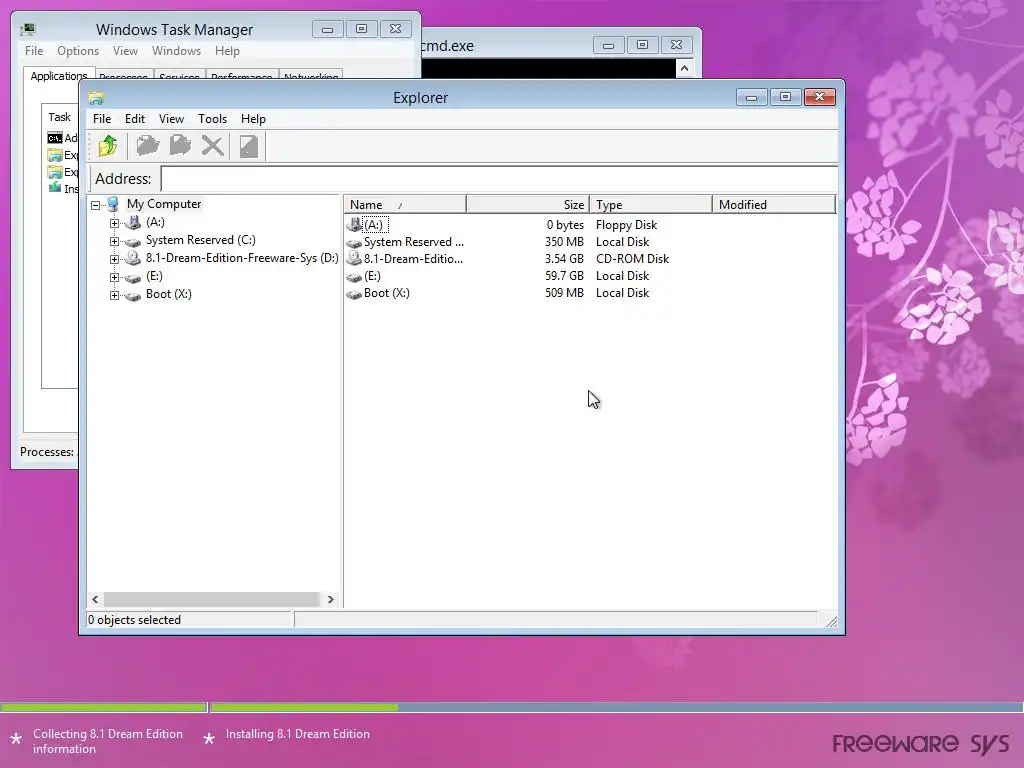This screenshot has width=1024, height=768.
Task: Click second Explorer folder icon in Task Manager list
Action: (x=55, y=172)
